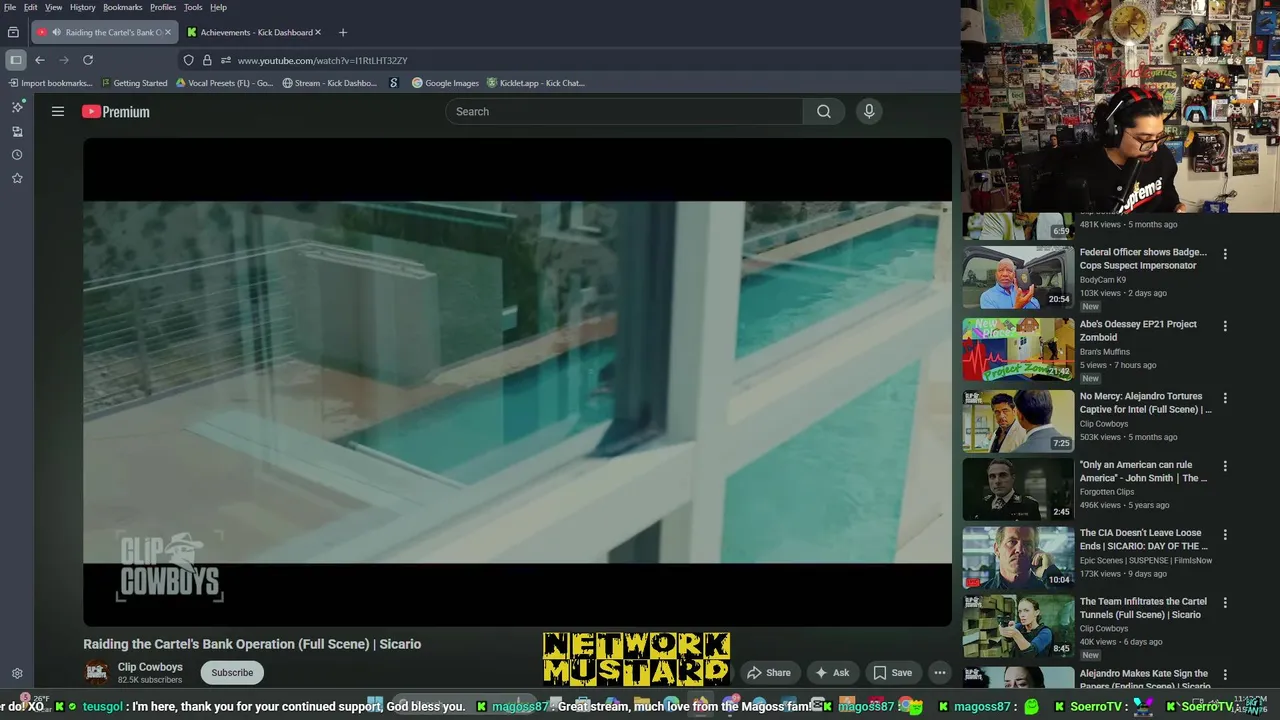
Task: Open a new tab with plus button
Action: pyautogui.click(x=343, y=32)
